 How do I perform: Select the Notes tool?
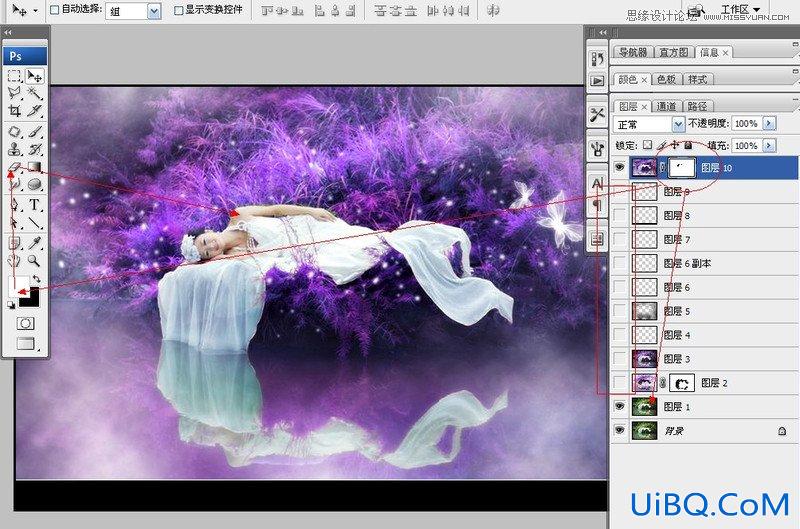click(14, 243)
